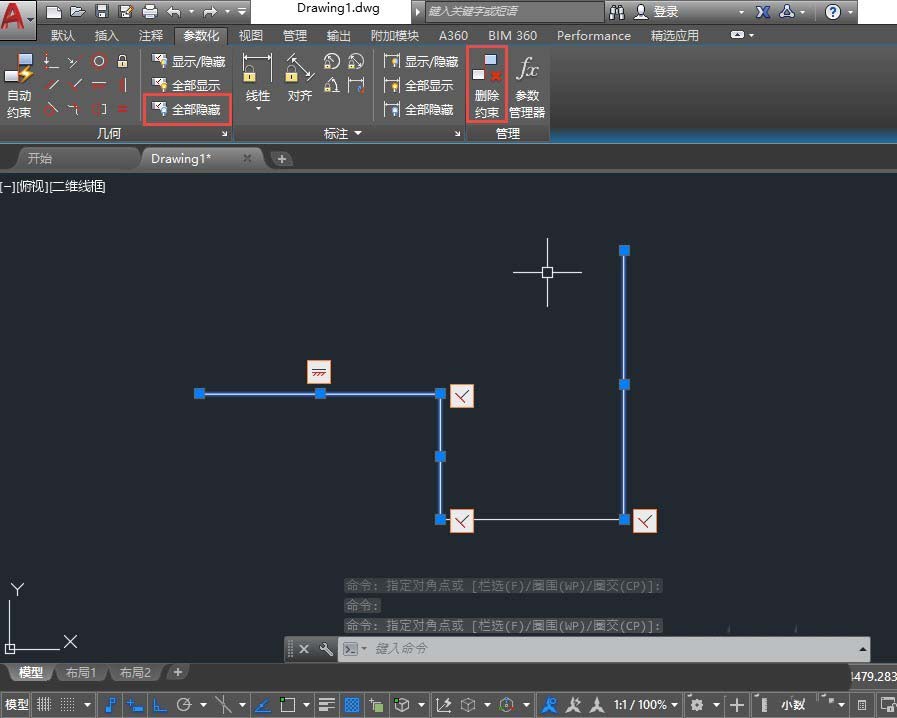Expand the command line history arrow
897x718 pixels.
pos(862,649)
